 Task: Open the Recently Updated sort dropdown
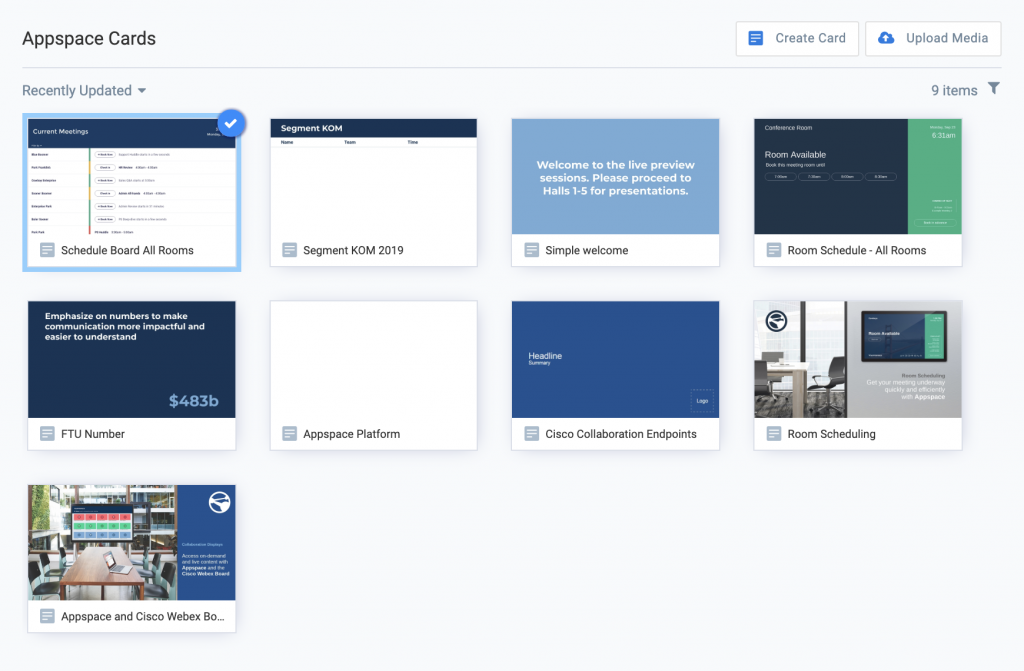click(84, 91)
